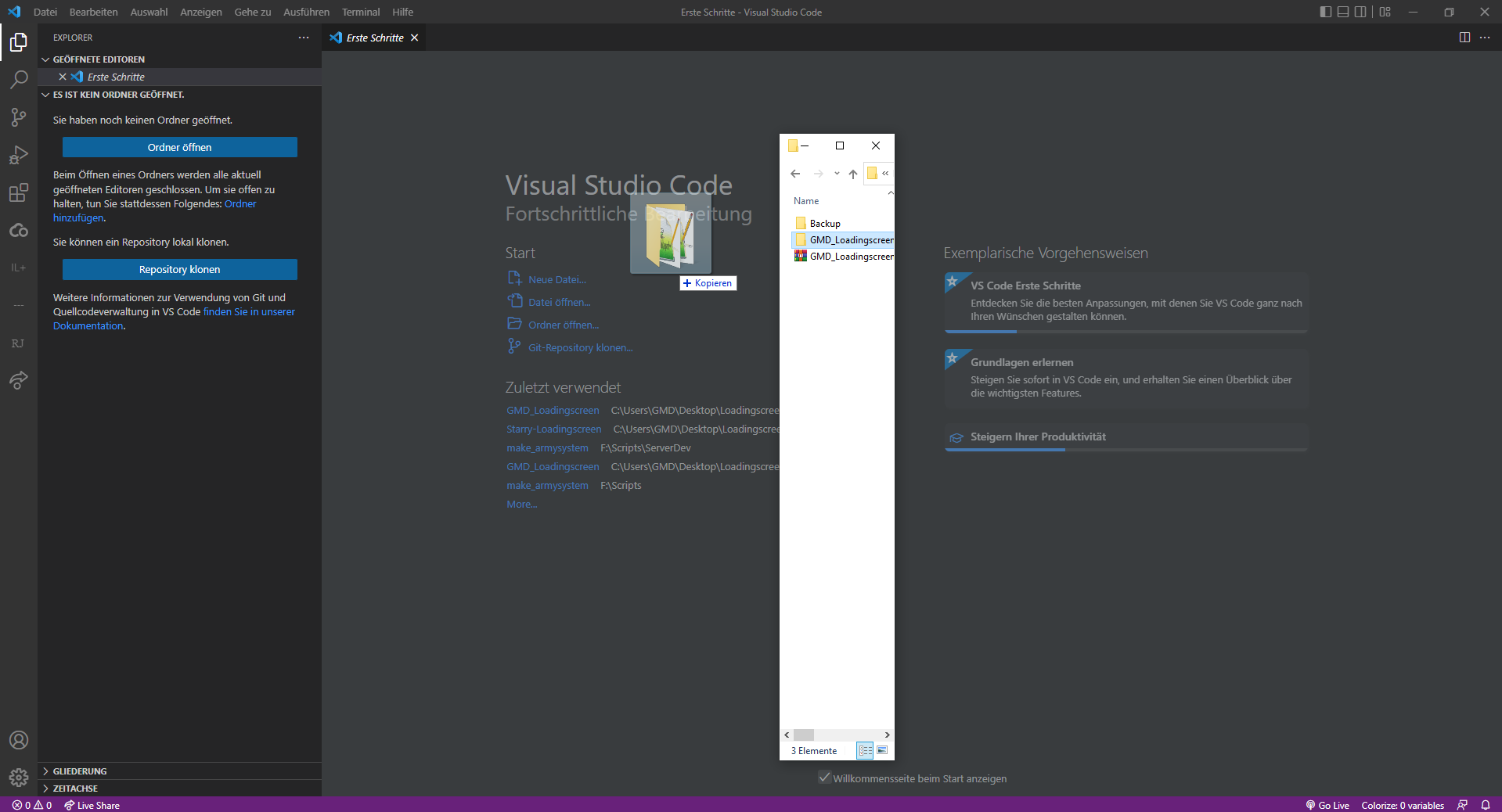Open notifications bell in status bar
1502x812 pixels.
(x=1486, y=805)
